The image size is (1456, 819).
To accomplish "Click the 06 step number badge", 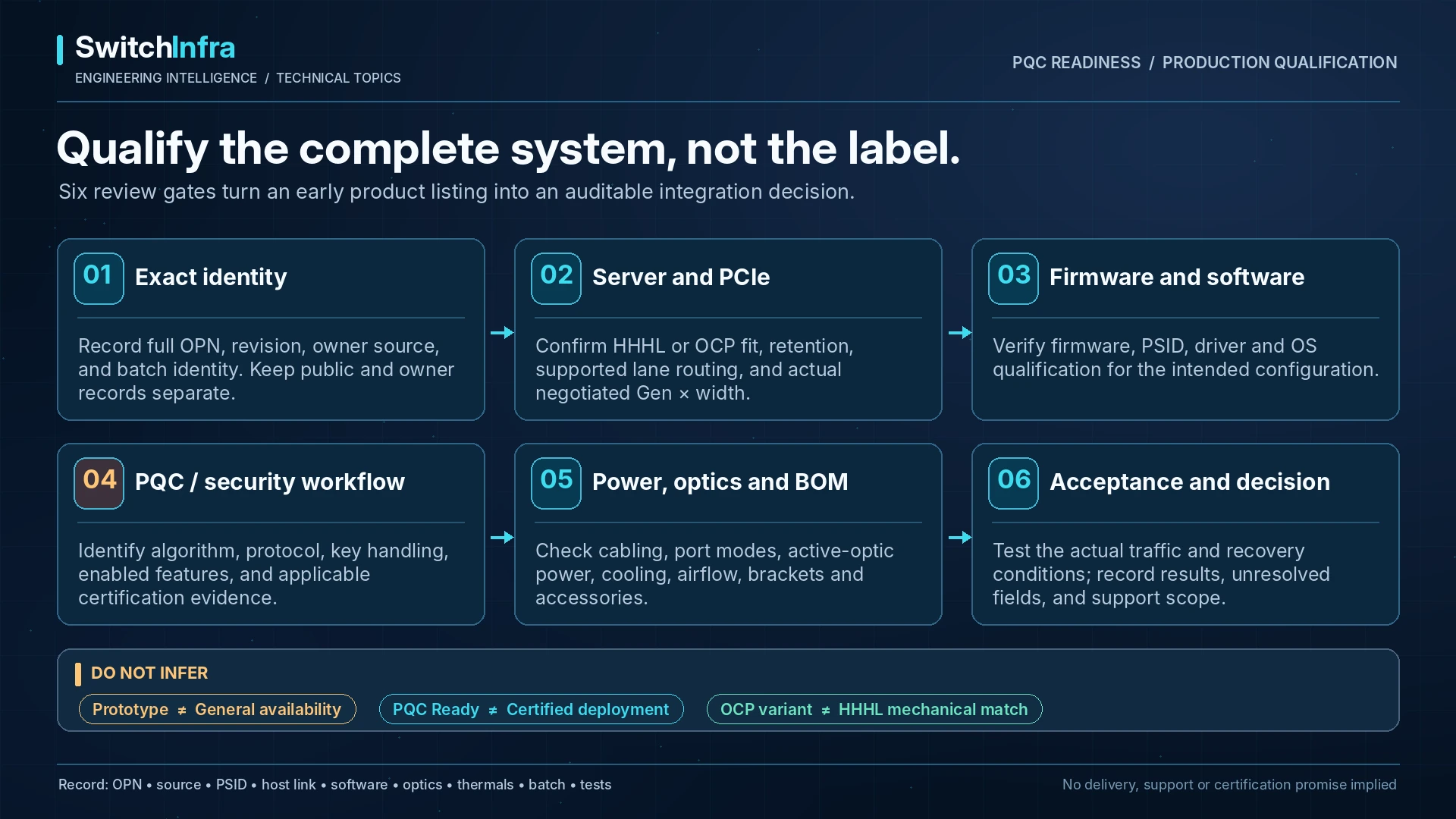I will click(1013, 483).
